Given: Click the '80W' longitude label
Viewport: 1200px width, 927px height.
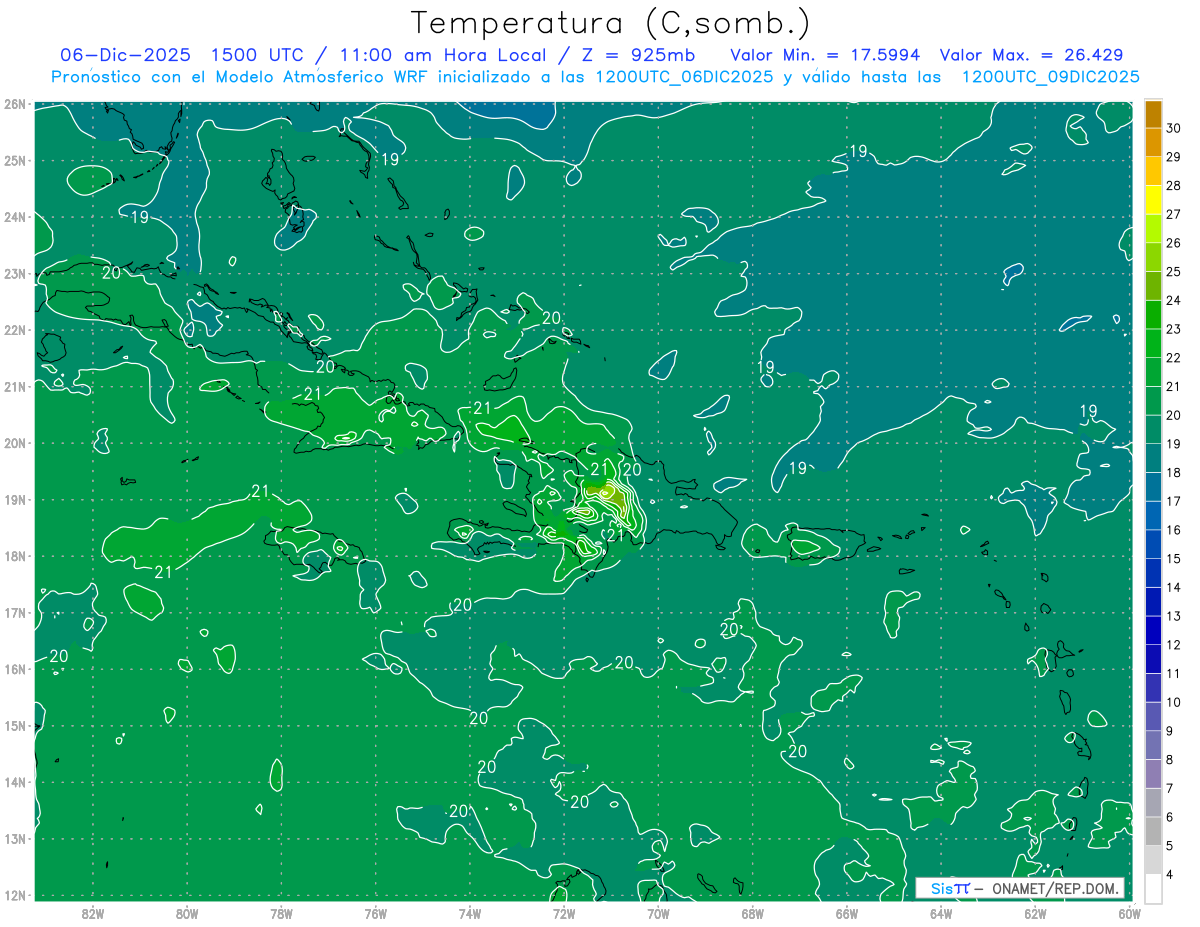Looking at the screenshot, I should [186, 913].
